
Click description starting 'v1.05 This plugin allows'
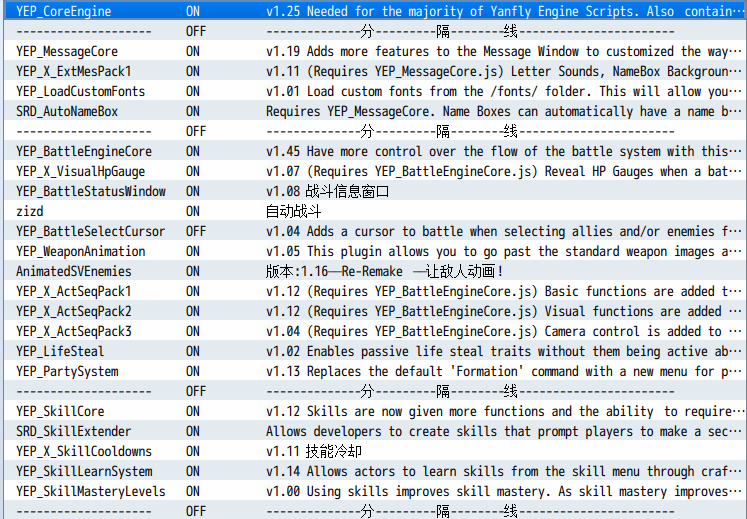504,251
